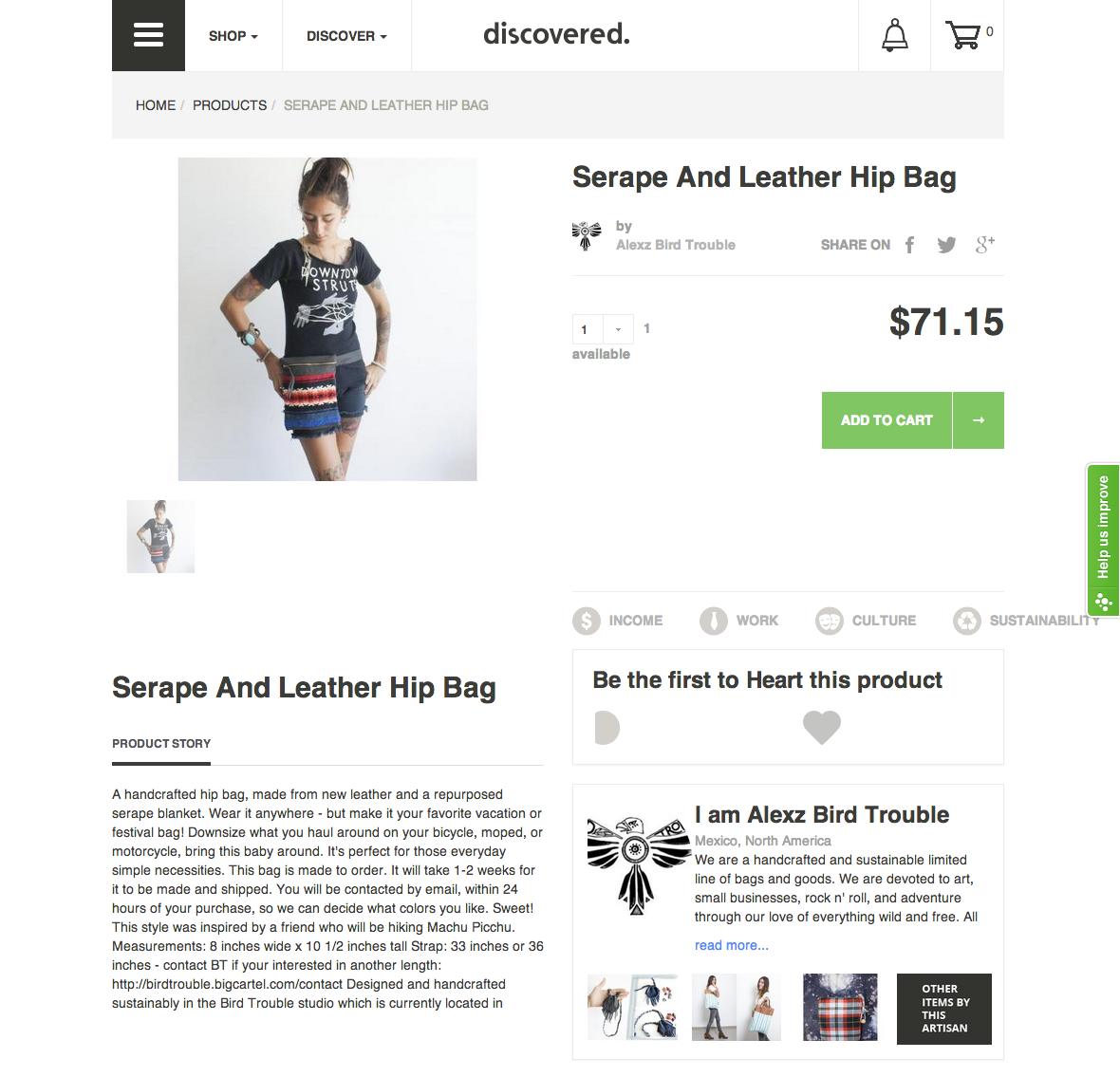Share on Twitter icon
This screenshot has height=1077, width=1120.
(x=946, y=245)
